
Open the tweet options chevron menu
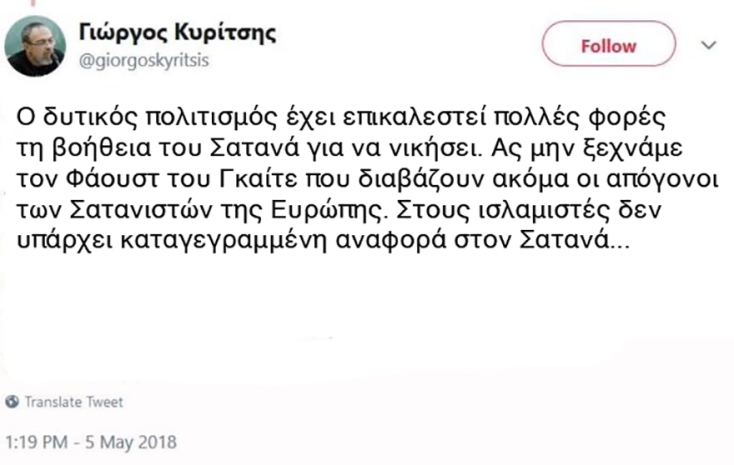coord(709,45)
